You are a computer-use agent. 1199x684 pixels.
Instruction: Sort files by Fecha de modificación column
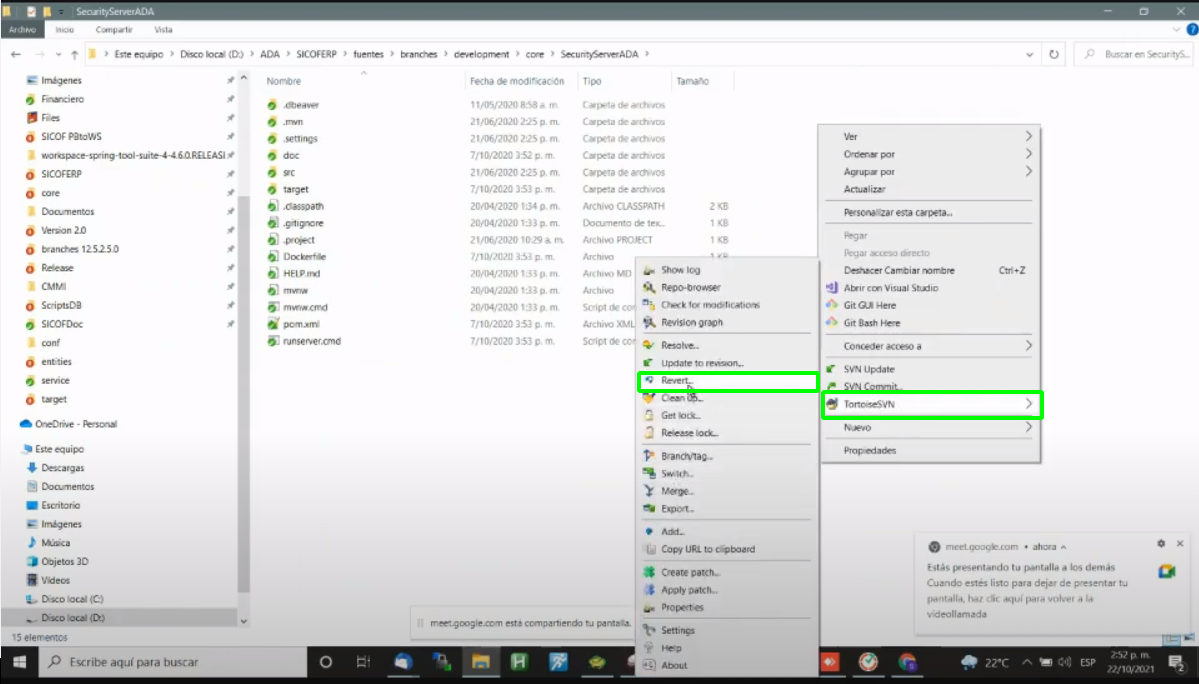[517, 81]
